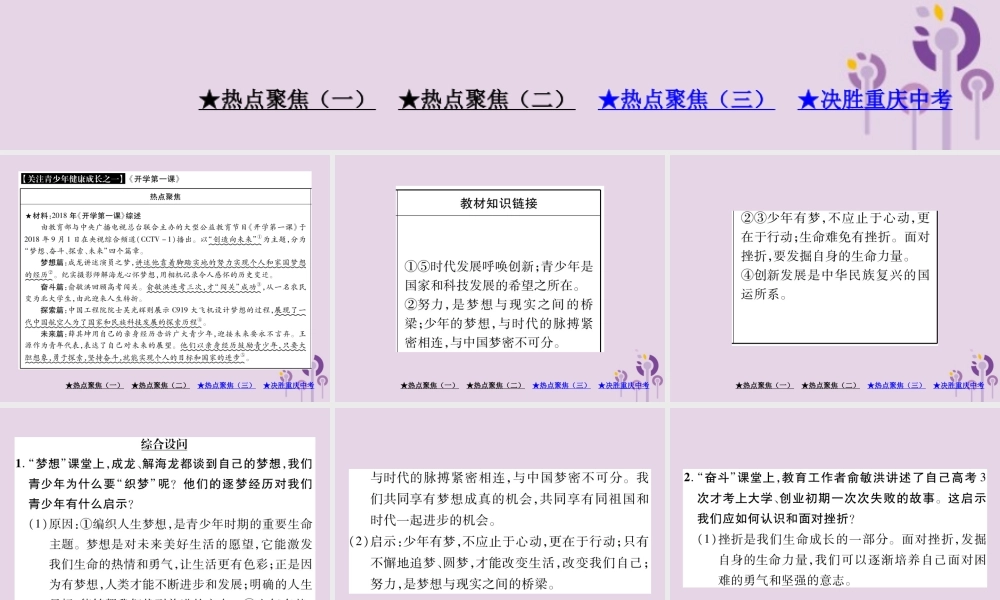Select the slide thumbnail starting 与时代的脉搏紧密相连

pyautogui.click(x=499, y=504)
